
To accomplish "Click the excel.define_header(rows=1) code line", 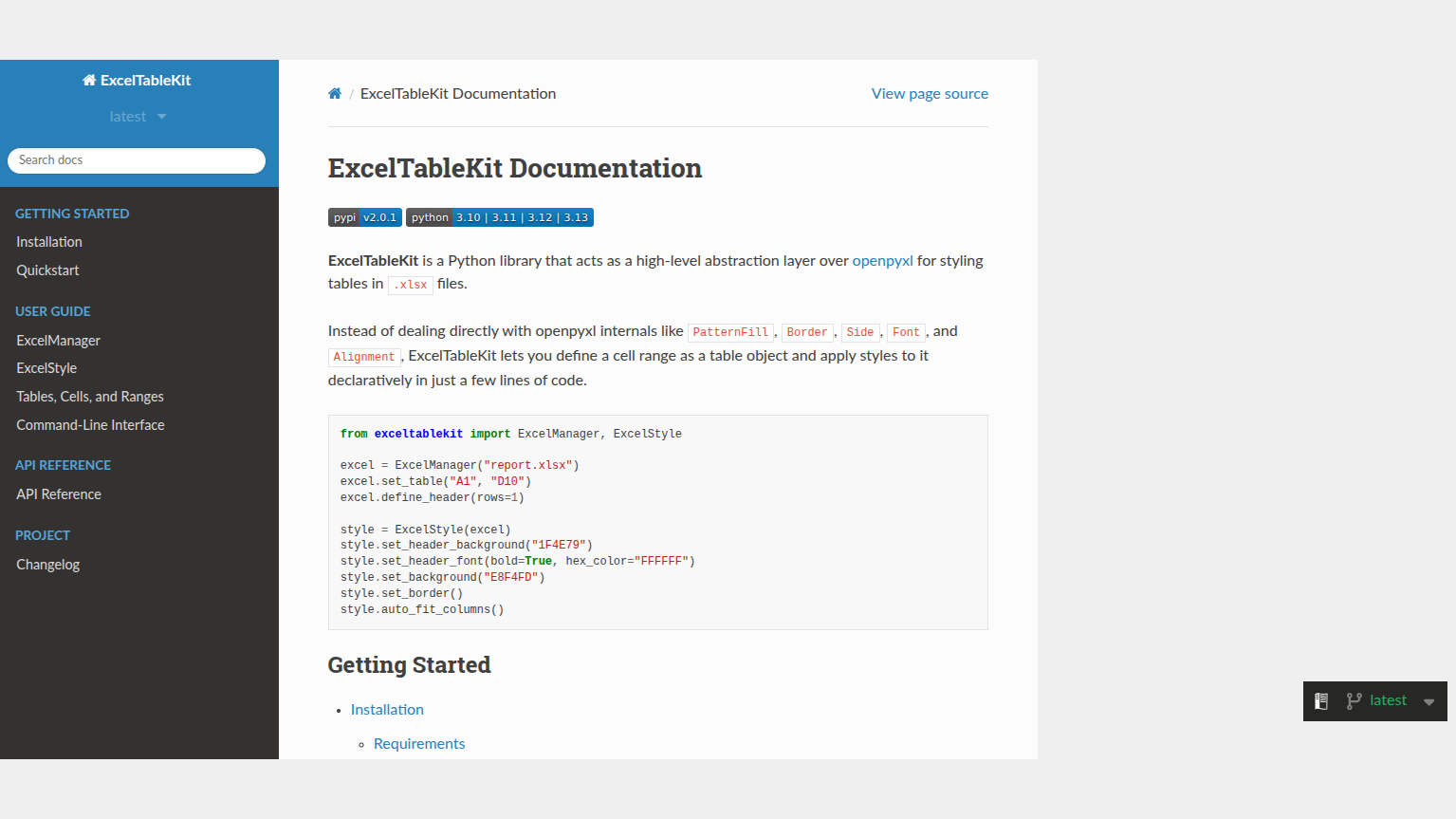I will (x=433, y=497).
